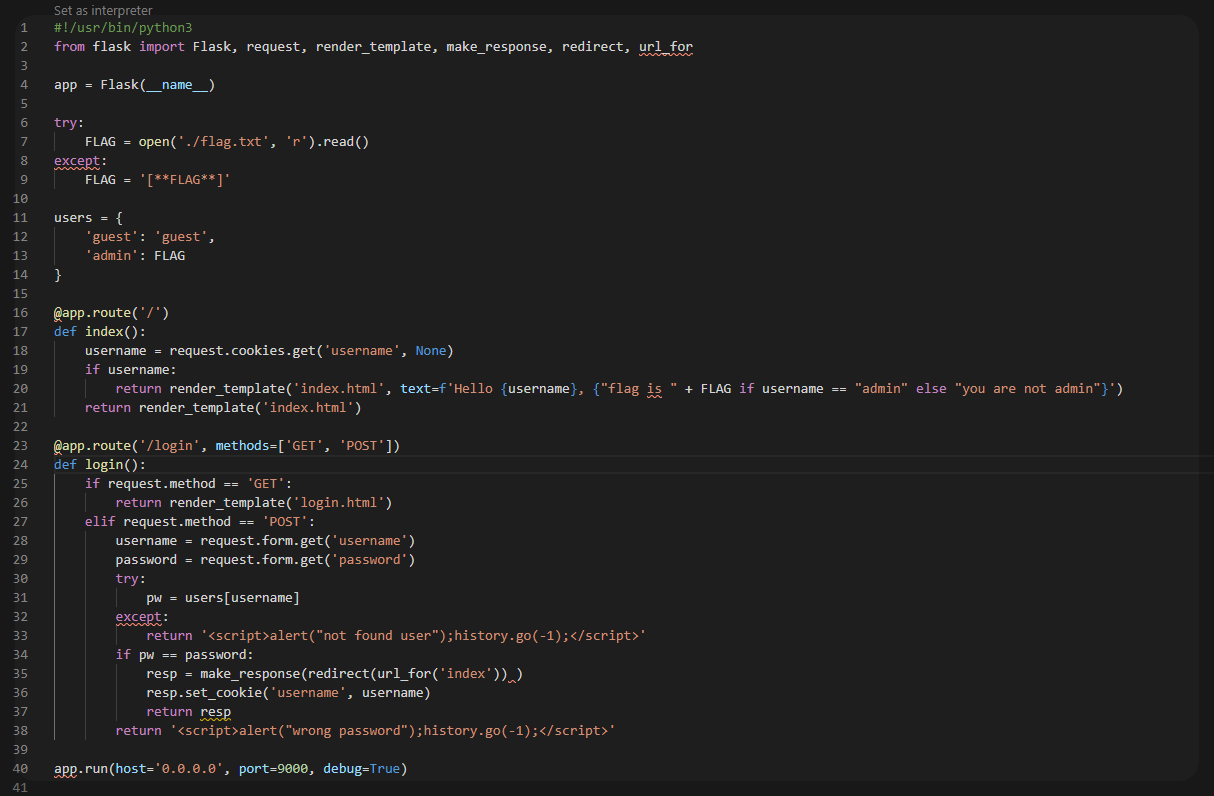Click 'def index():' function definition
Screen dimensions: 1214x796
100,332
